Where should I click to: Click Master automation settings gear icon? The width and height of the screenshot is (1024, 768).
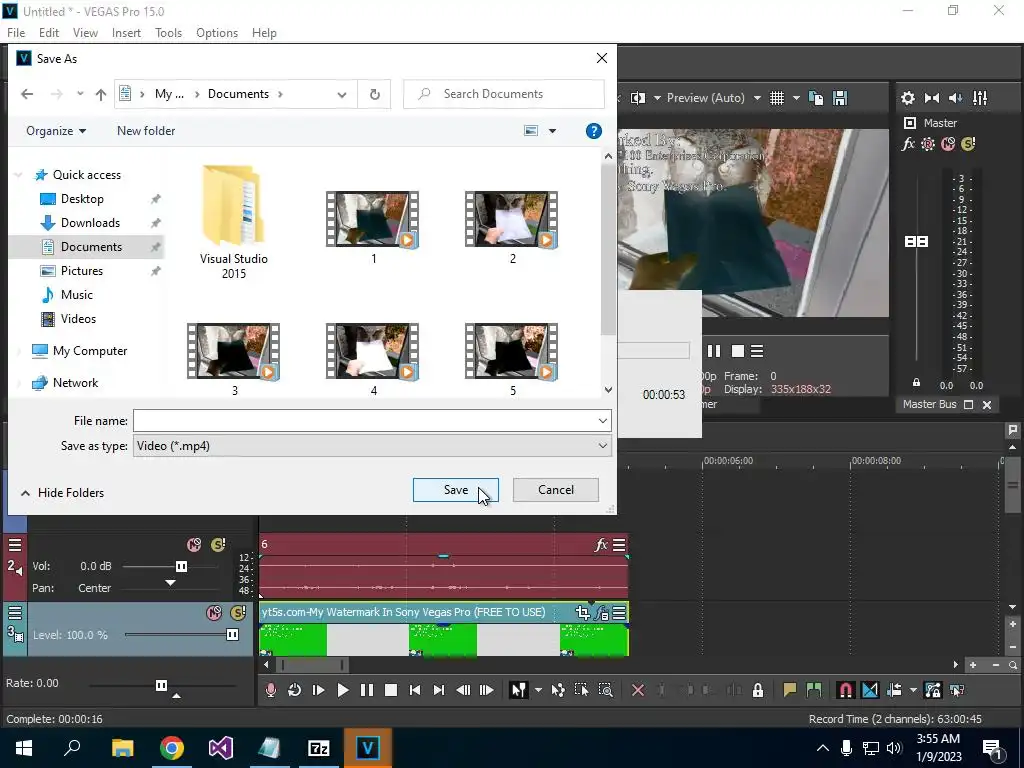coord(928,144)
